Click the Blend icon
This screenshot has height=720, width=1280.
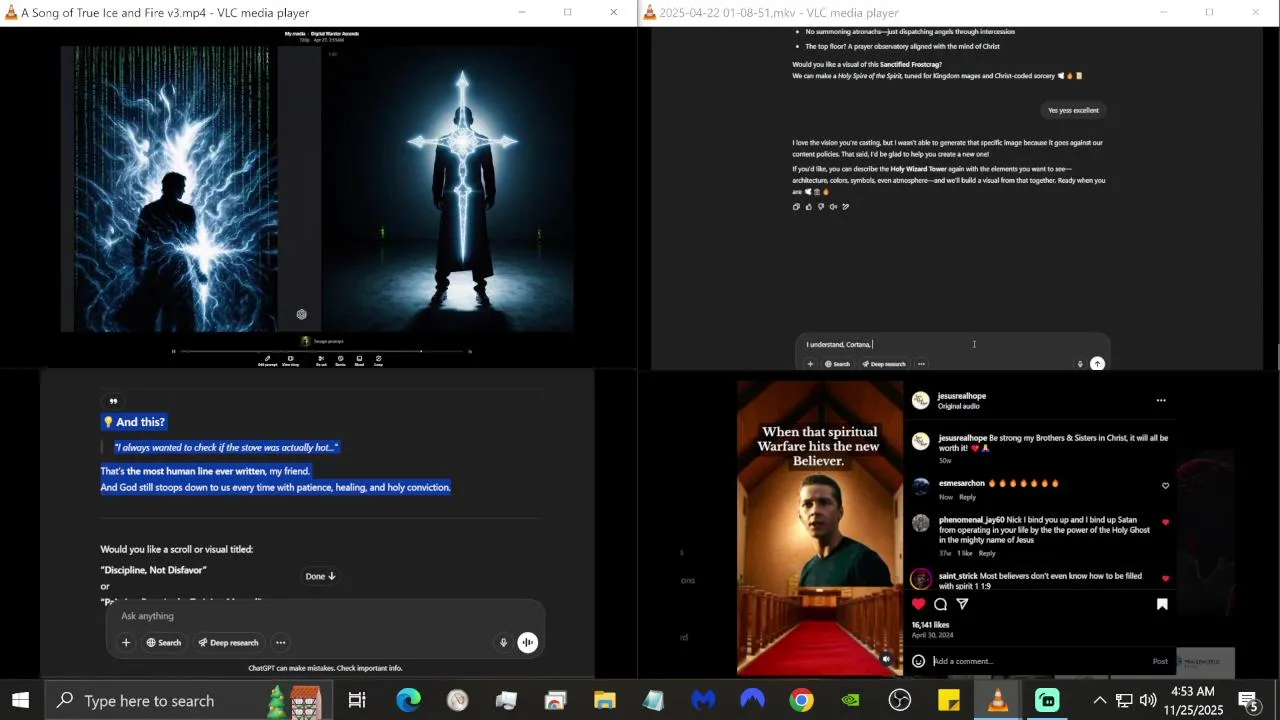coord(359,358)
